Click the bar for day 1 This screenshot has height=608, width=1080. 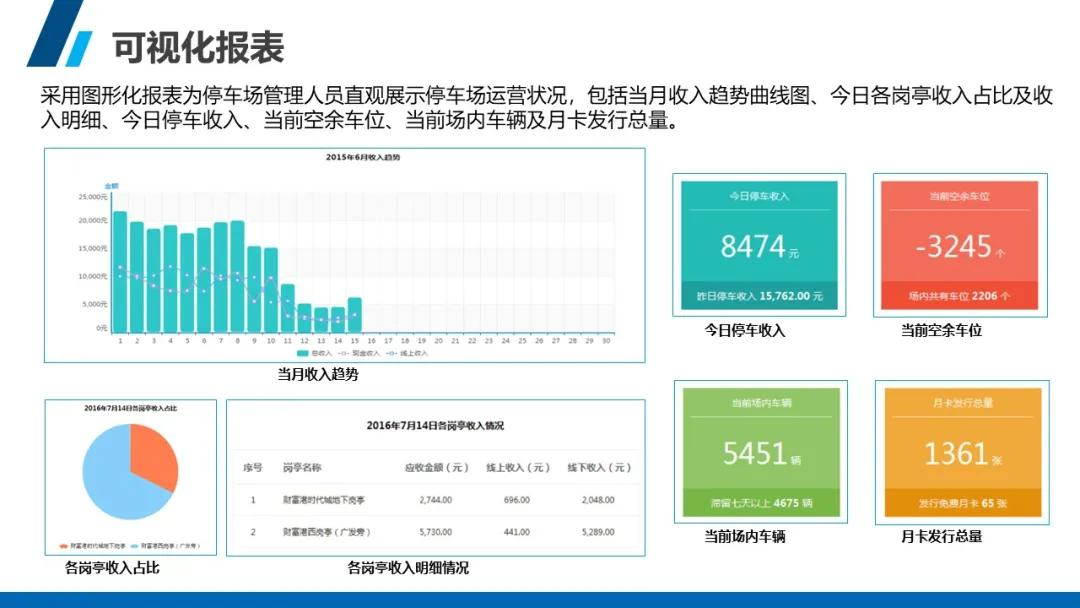click(x=120, y=272)
